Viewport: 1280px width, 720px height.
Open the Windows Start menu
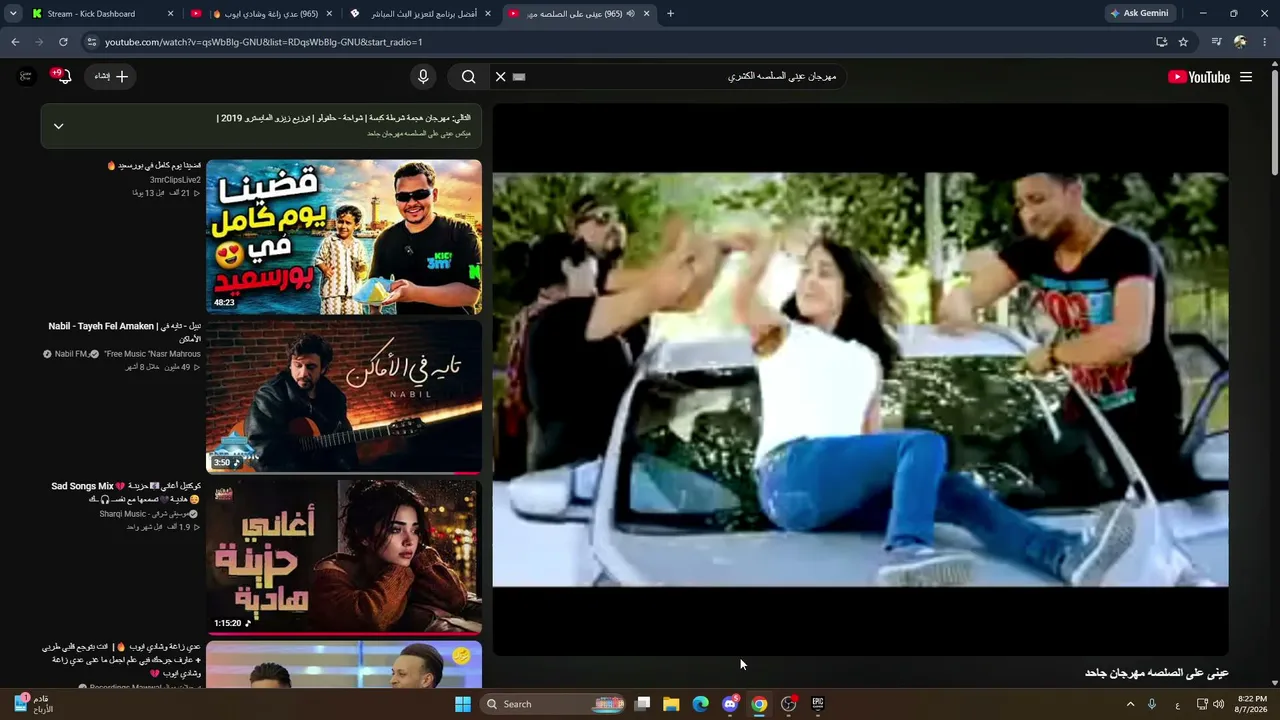(463, 704)
